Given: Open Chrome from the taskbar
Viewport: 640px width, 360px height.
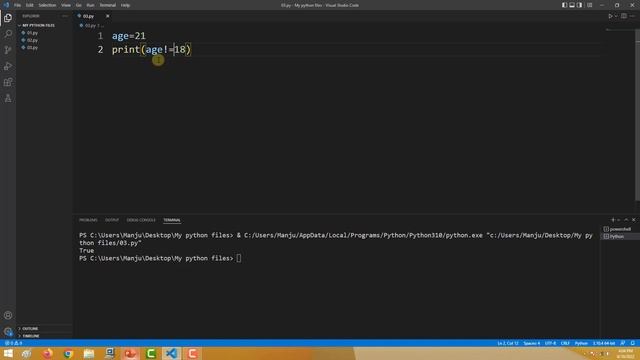Looking at the screenshot, I should [68, 353].
